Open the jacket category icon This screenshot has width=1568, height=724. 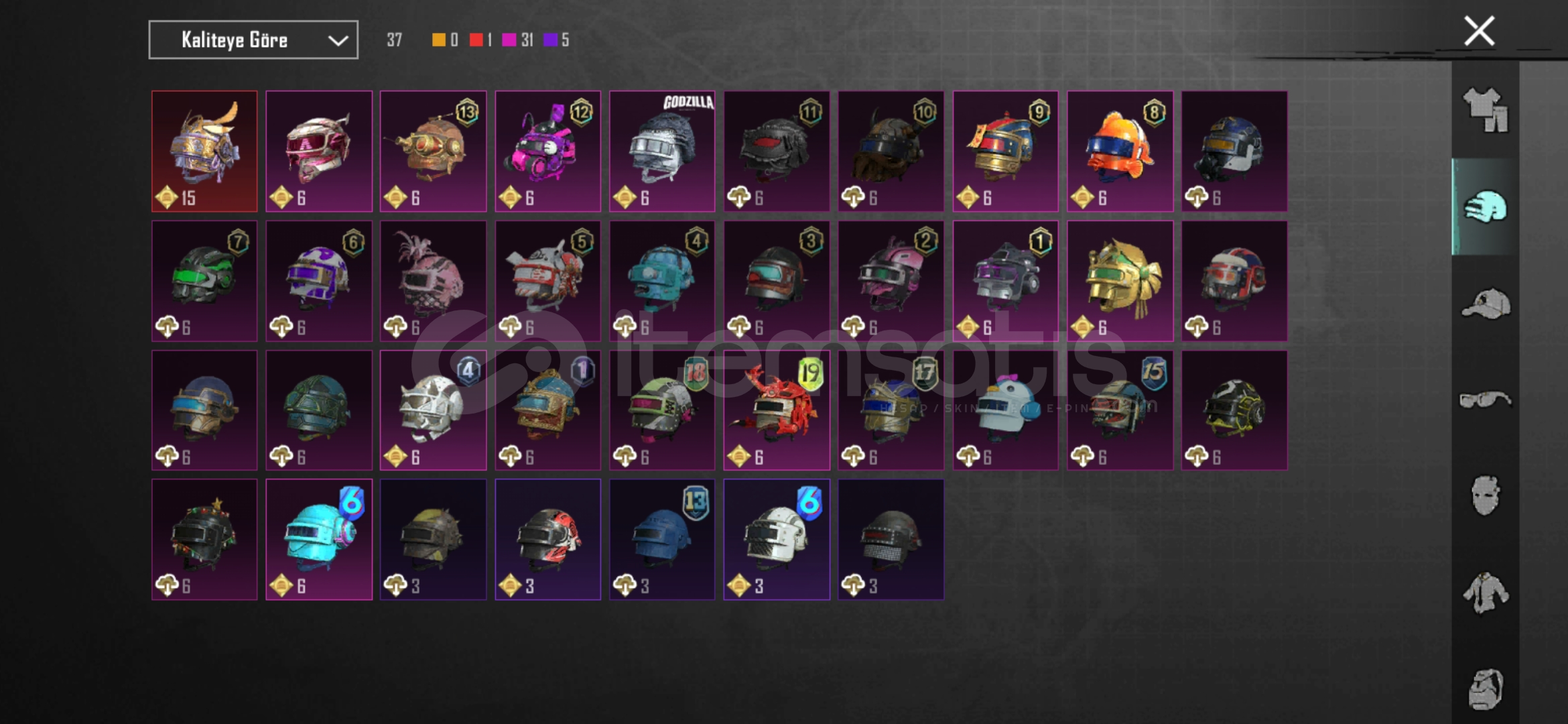[1486, 593]
